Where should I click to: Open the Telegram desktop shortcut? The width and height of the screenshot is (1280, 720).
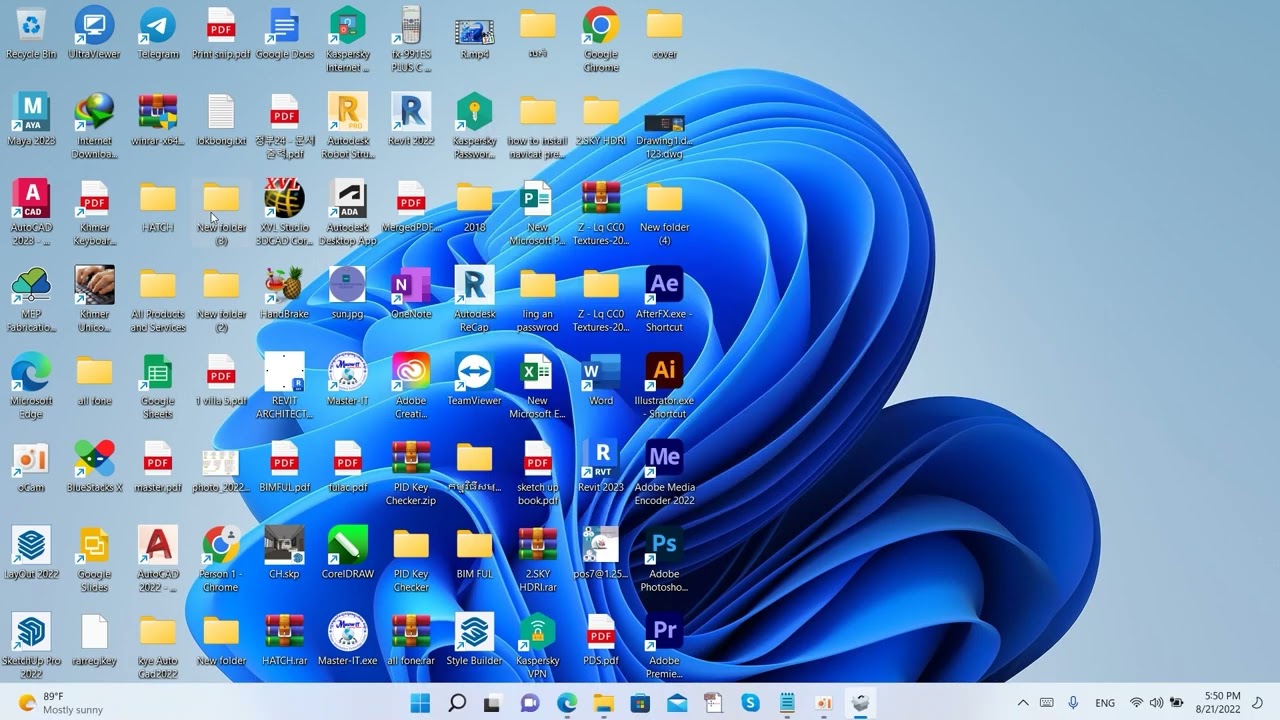click(158, 33)
